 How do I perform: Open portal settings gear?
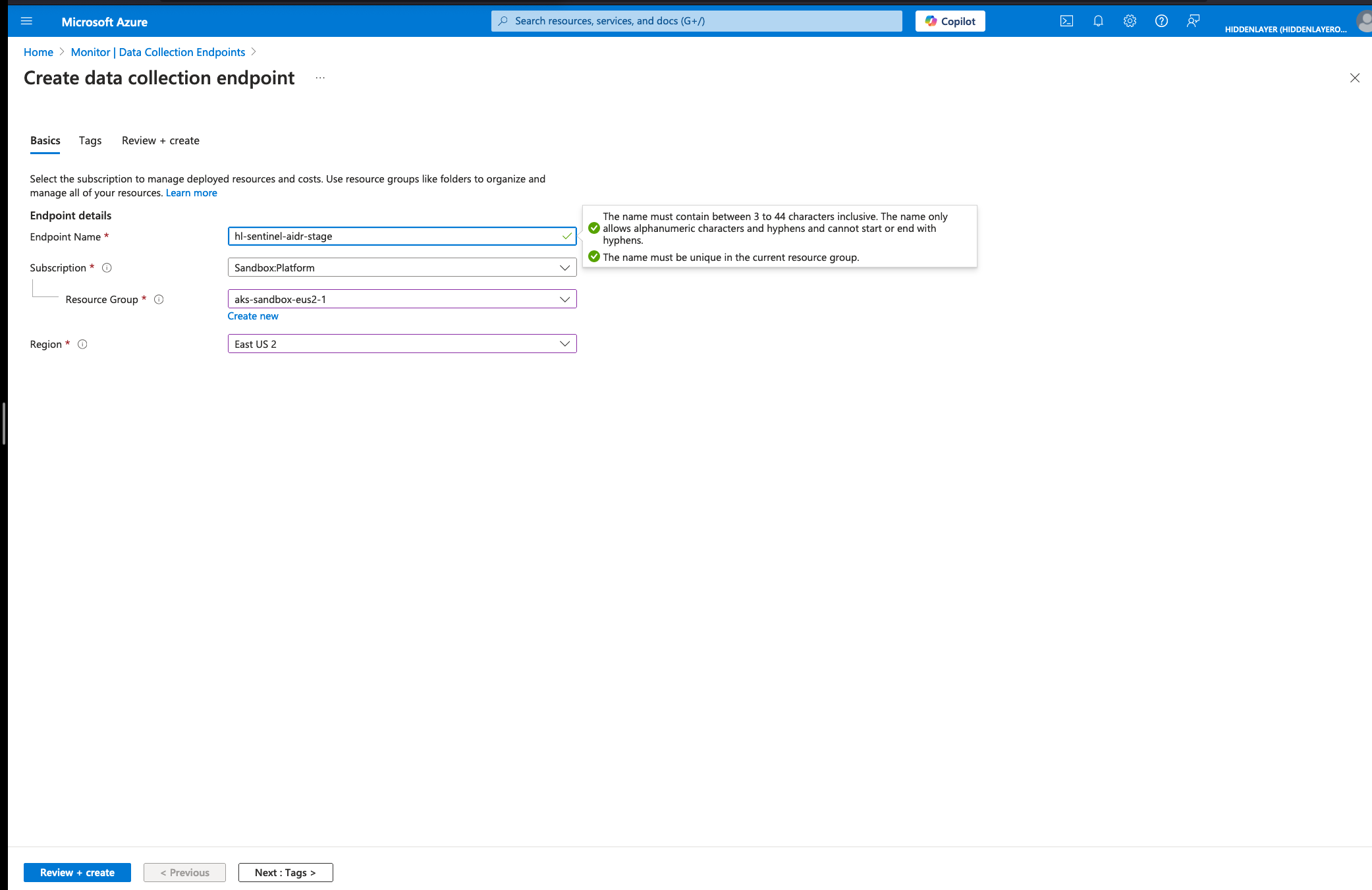[x=1130, y=21]
